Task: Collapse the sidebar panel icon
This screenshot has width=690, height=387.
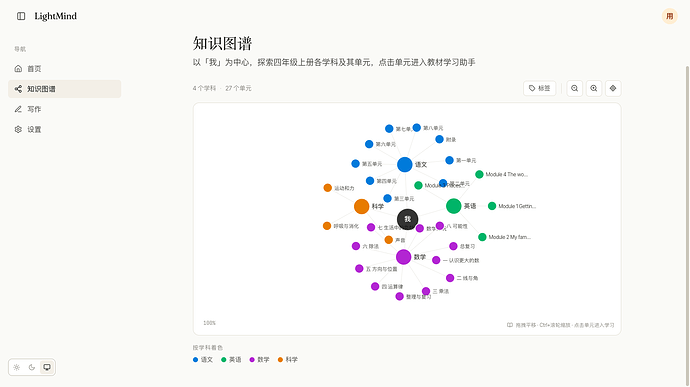Action: 21,16
